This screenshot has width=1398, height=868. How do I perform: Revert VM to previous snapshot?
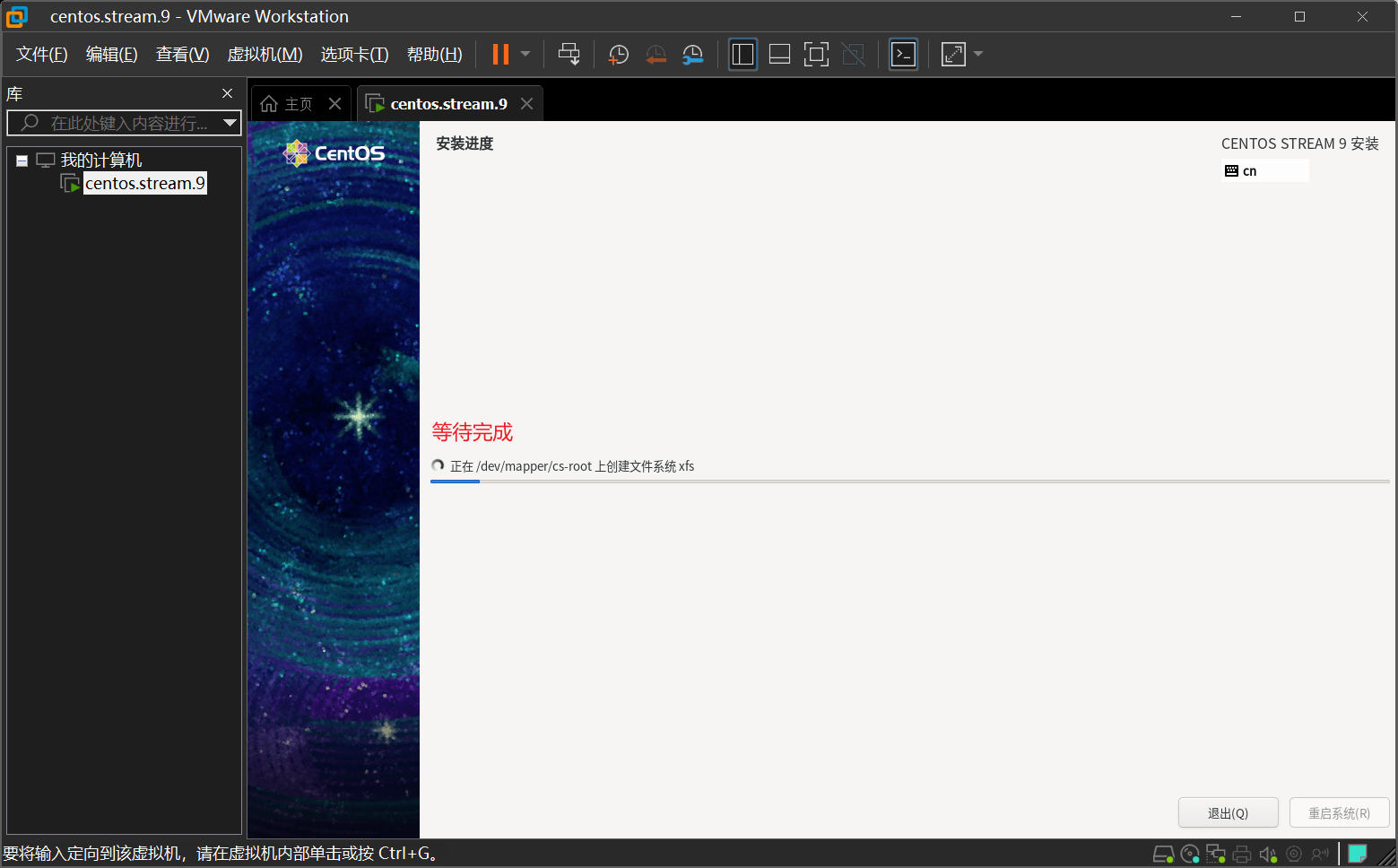click(656, 54)
